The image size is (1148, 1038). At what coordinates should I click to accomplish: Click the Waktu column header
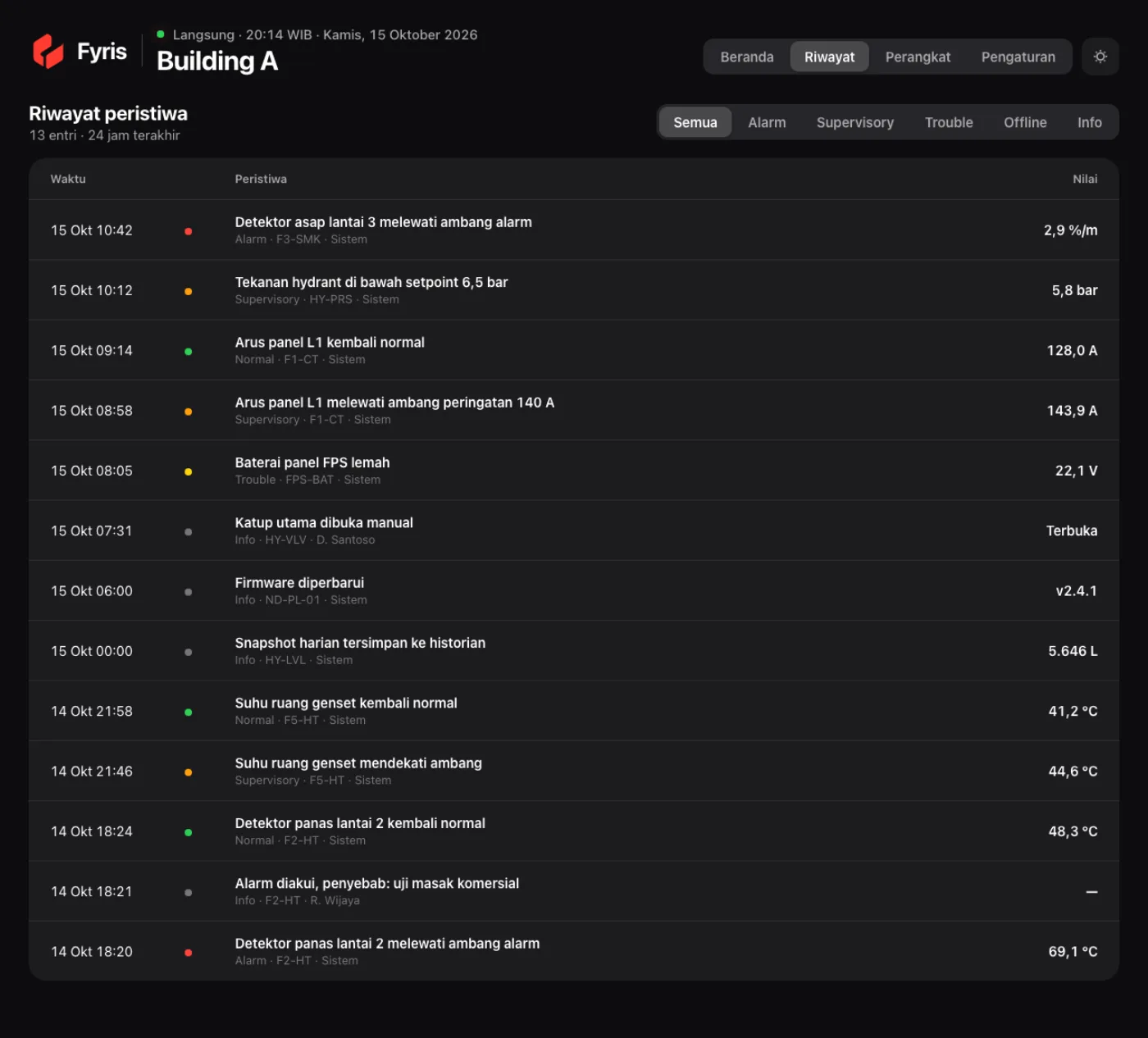click(68, 179)
